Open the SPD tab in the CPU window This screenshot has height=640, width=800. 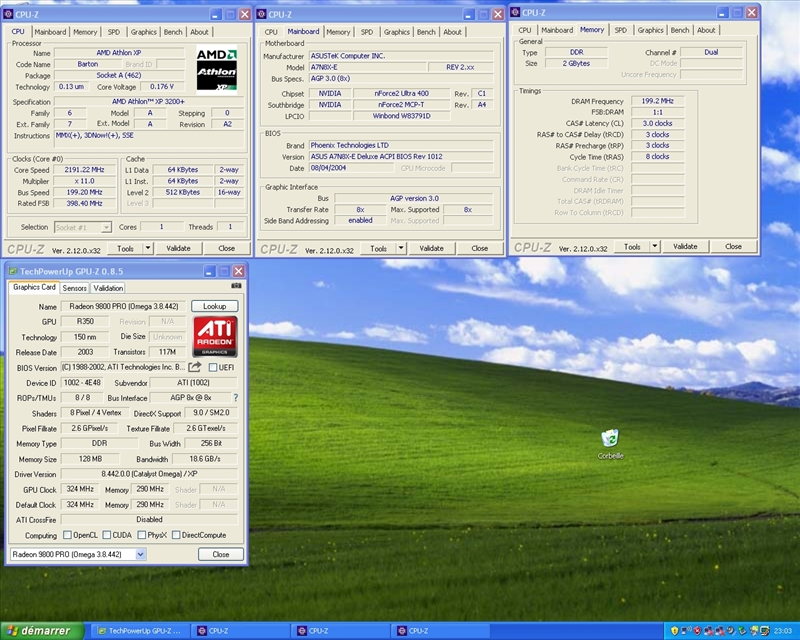(x=114, y=32)
